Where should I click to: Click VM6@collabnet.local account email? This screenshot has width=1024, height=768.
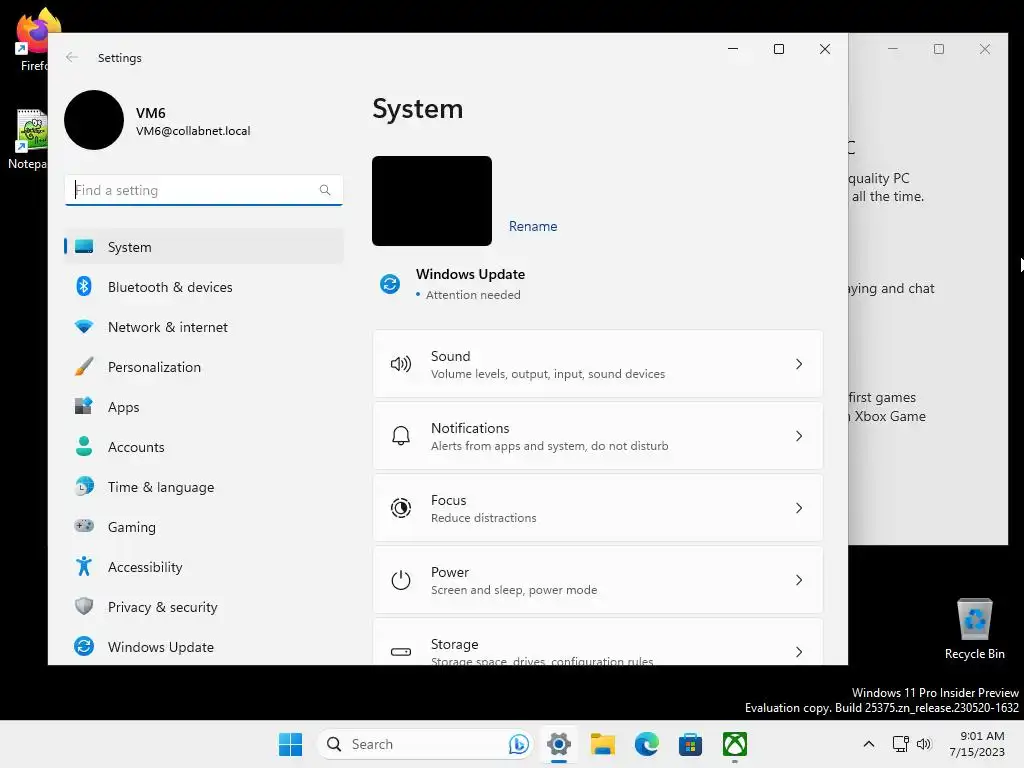(x=193, y=131)
